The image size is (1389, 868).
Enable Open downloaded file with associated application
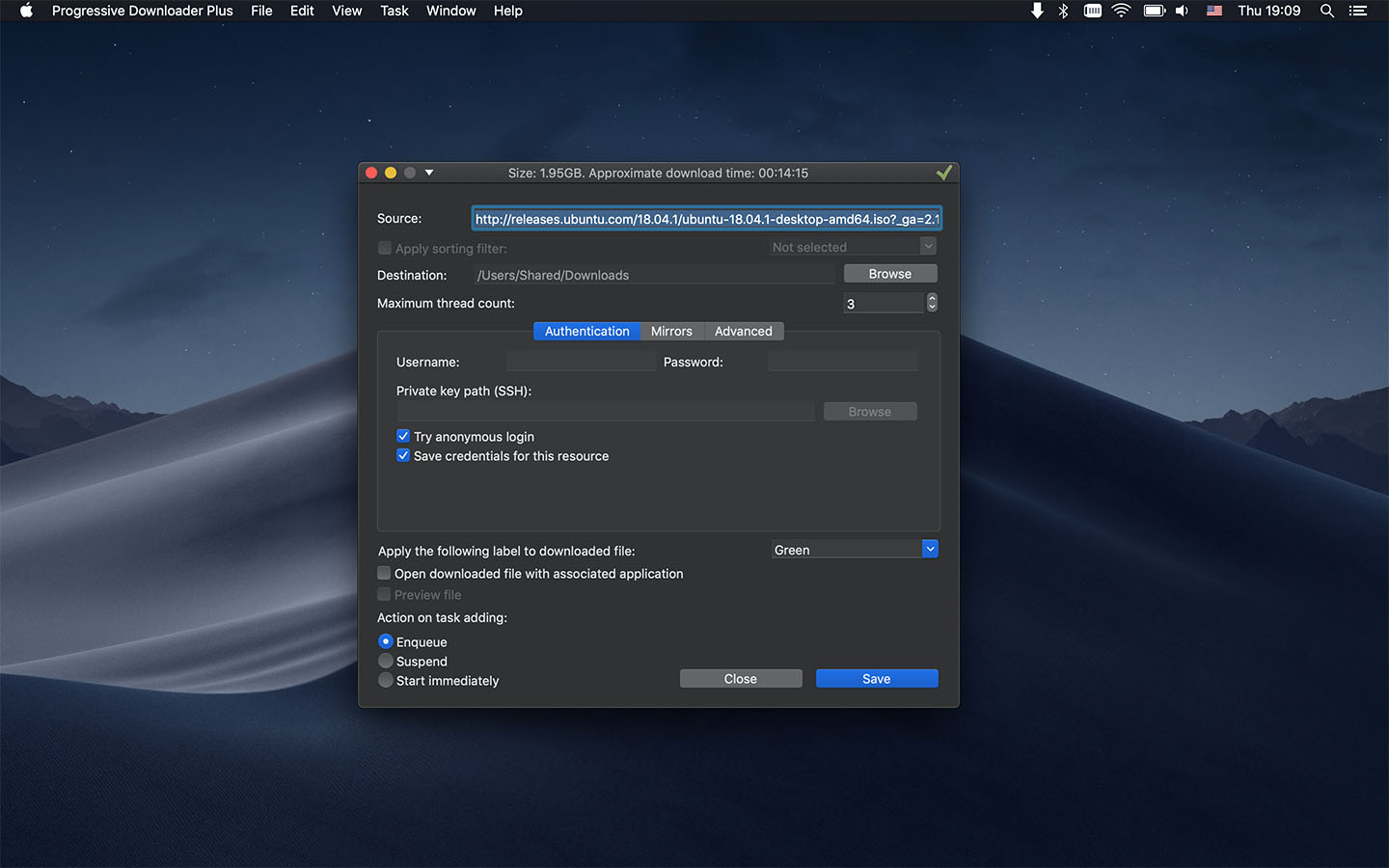384,573
